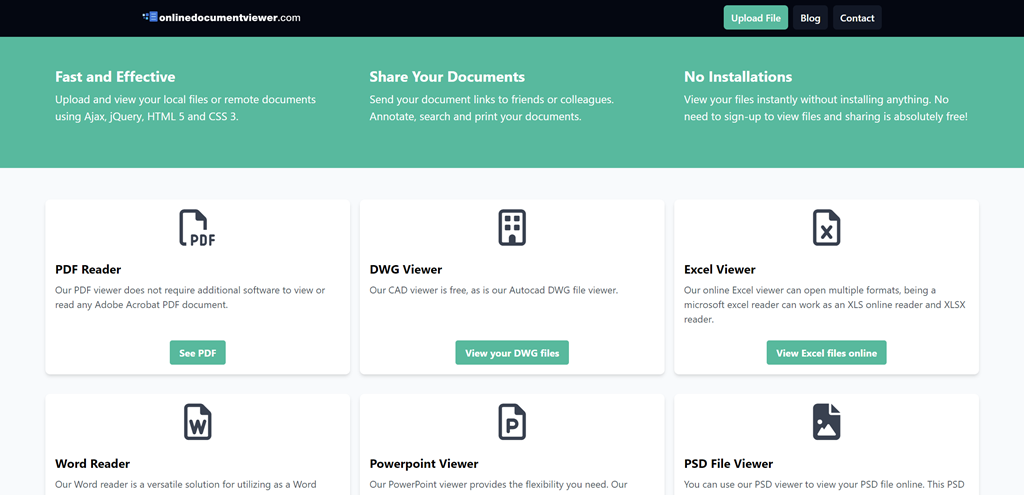1024x495 pixels.
Task: Click the Powerpoint Viewer title
Action: (x=423, y=464)
